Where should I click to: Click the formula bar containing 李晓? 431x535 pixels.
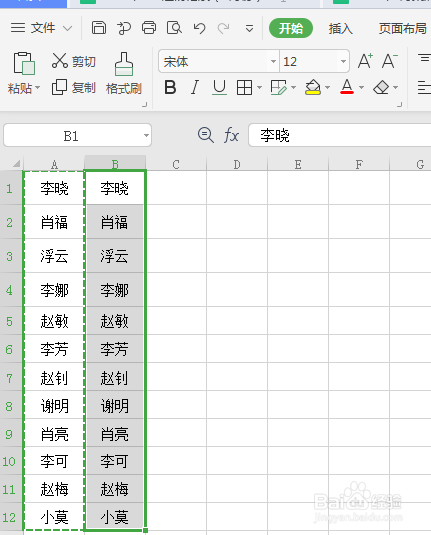tap(340, 135)
